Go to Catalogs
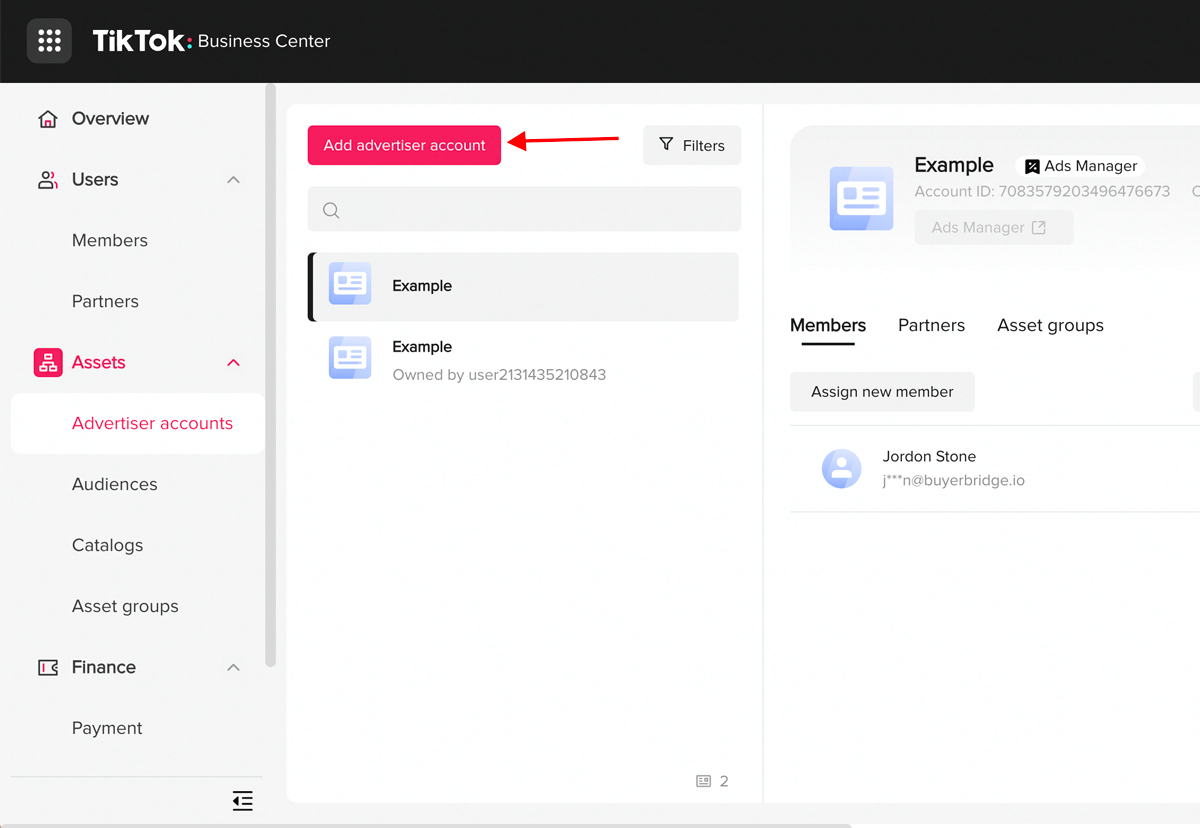 tap(108, 546)
